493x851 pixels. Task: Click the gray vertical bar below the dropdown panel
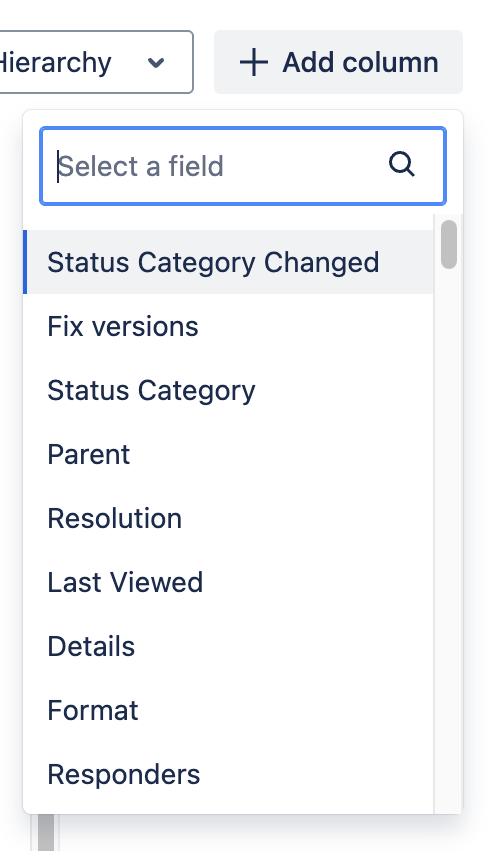coord(46,833)
